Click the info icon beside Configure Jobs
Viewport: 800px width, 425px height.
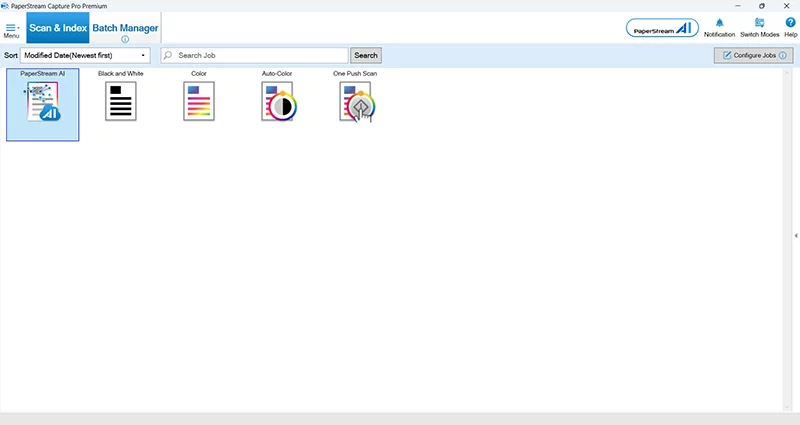783,56
